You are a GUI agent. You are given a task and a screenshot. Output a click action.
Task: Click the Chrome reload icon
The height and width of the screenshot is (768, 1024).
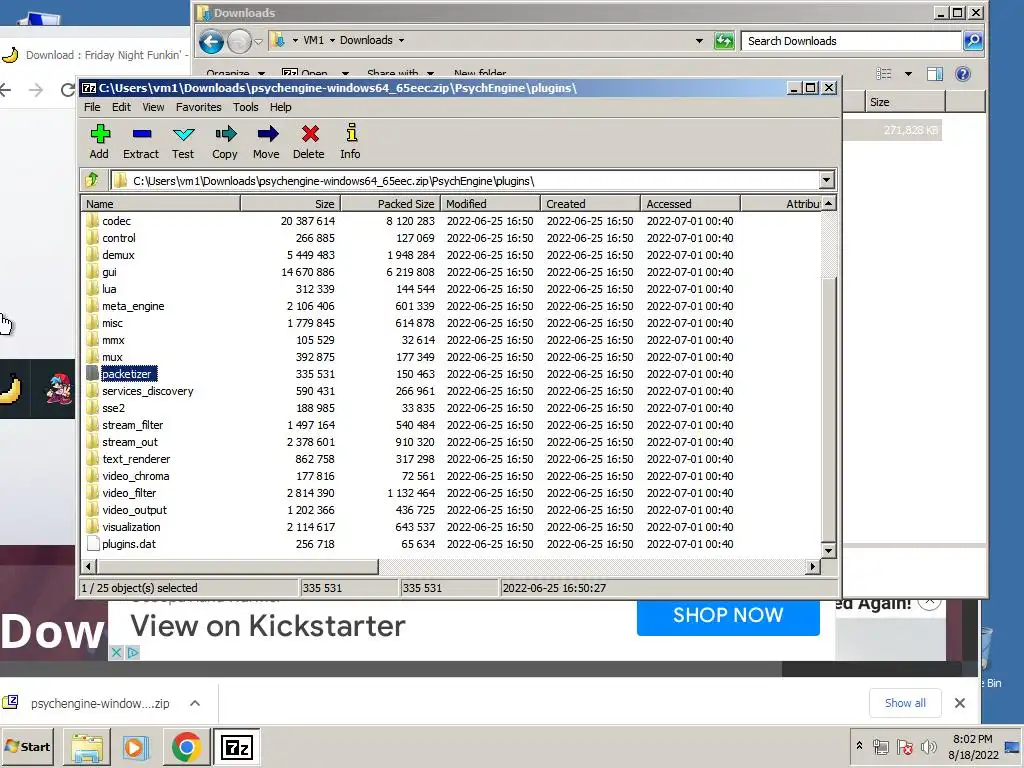[x=67, y=89]
